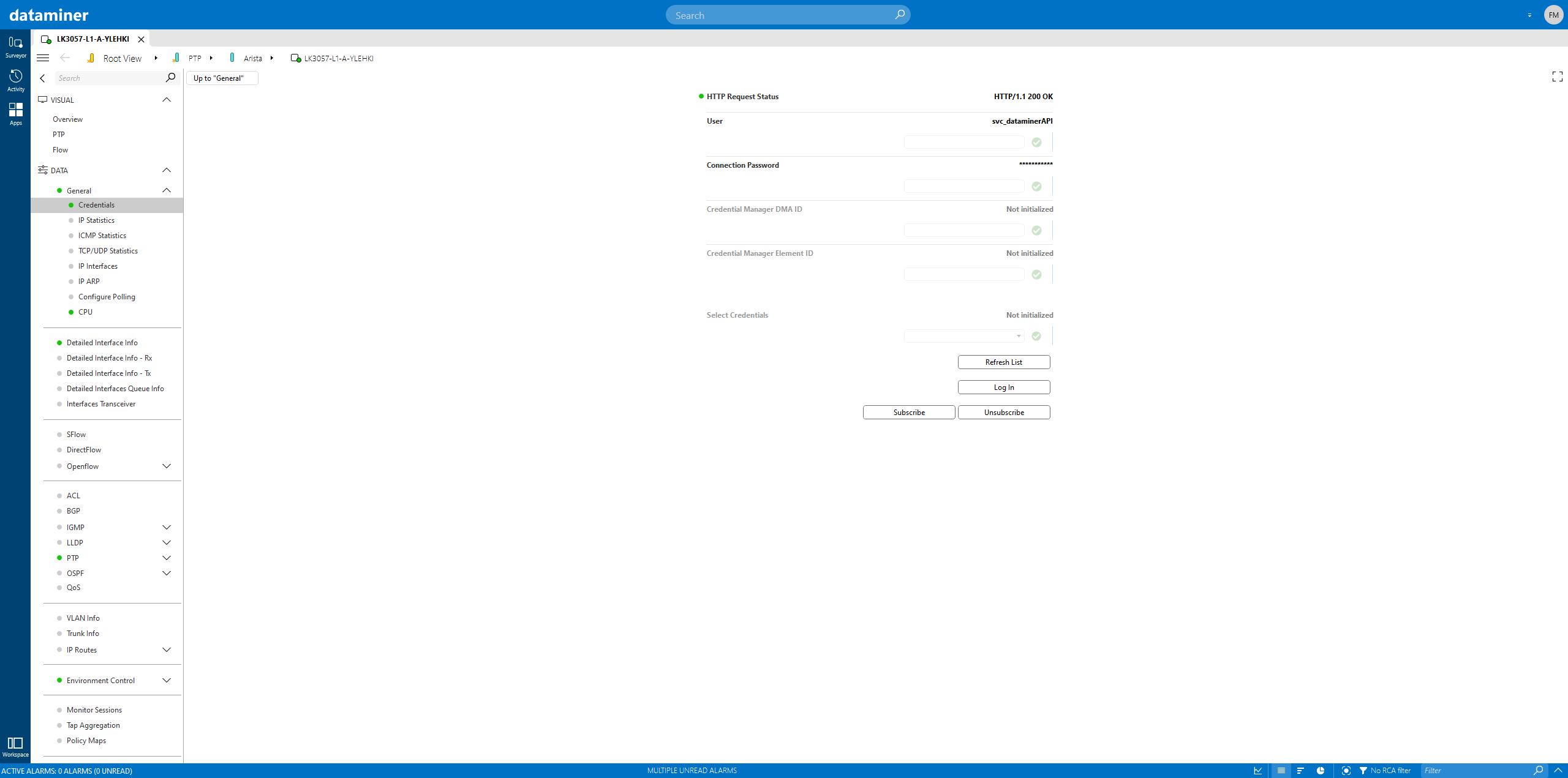
Task: Show the alarm pie chart view
Action: [1321, 771]
